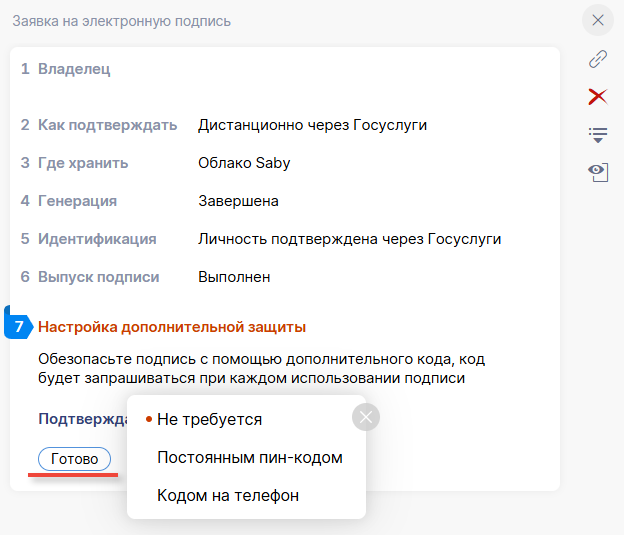Select the 'Не требуется' option
The height and width of the screenshot is (535, 624).
tap(209, 420)
